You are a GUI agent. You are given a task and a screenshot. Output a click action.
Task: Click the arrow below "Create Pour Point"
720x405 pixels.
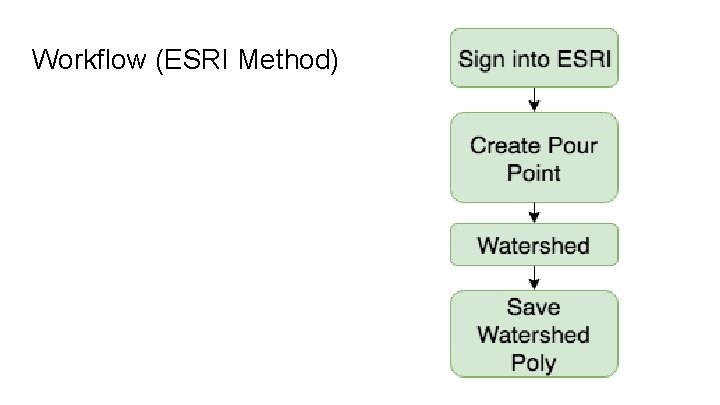click(x=534, y=213)
